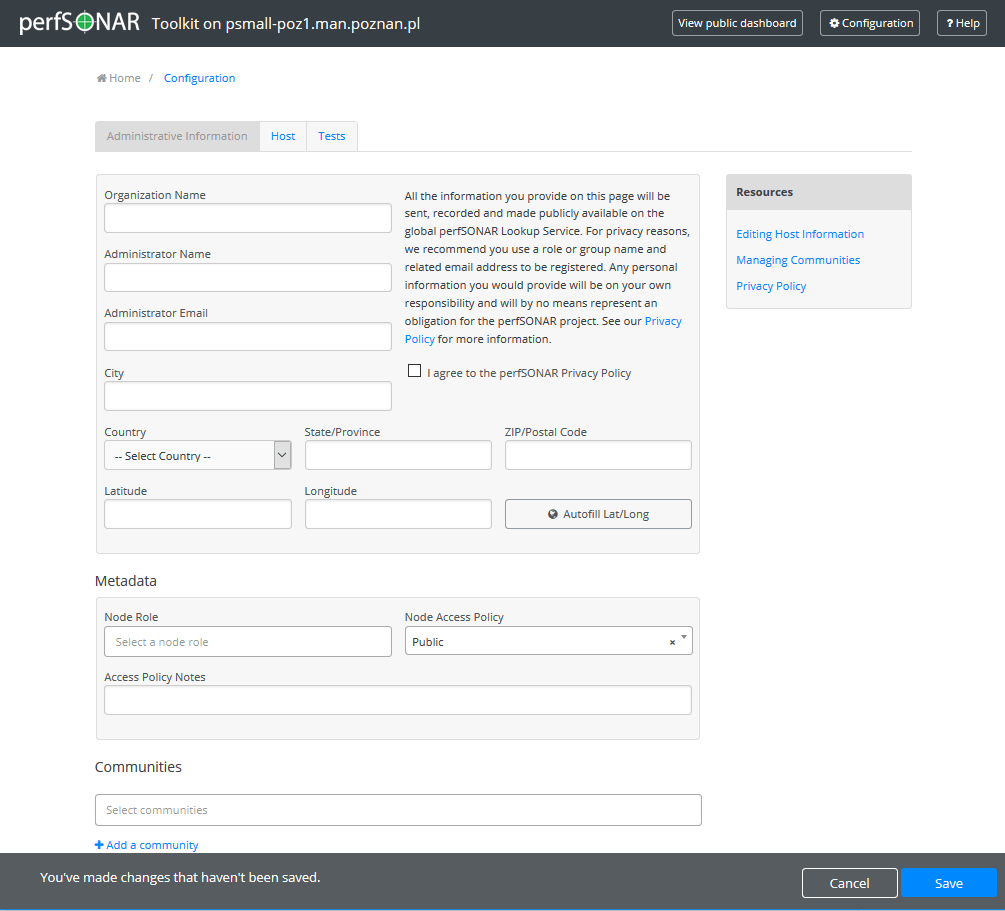The image size is (1005, 911).
Task: Click the Organization Name input field
Action: [247, 217]
